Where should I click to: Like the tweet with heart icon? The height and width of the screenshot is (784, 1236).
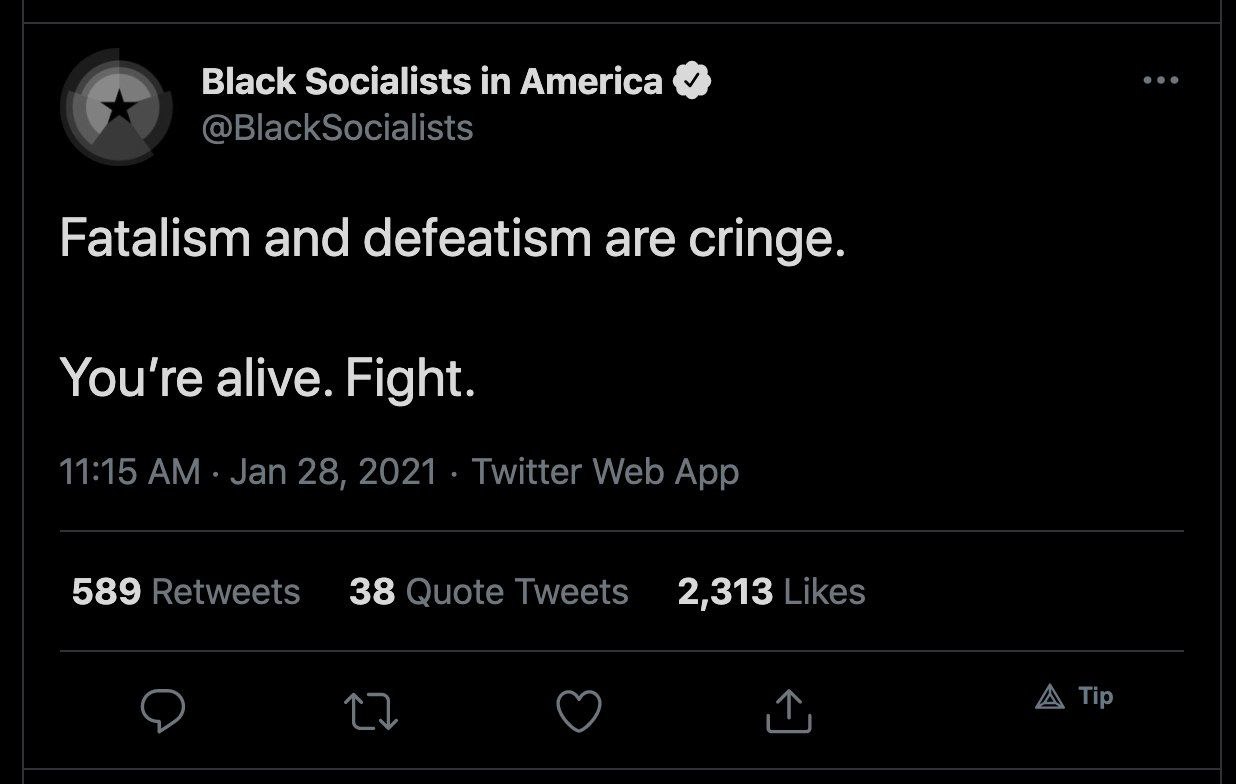[578, 711]
